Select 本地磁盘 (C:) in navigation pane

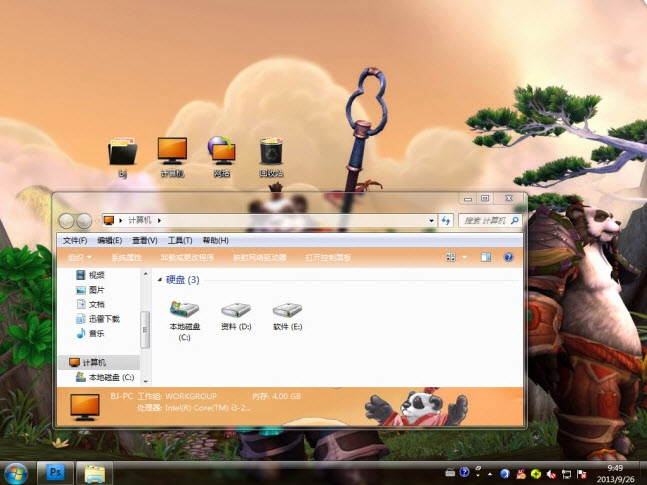coord(105,377)
